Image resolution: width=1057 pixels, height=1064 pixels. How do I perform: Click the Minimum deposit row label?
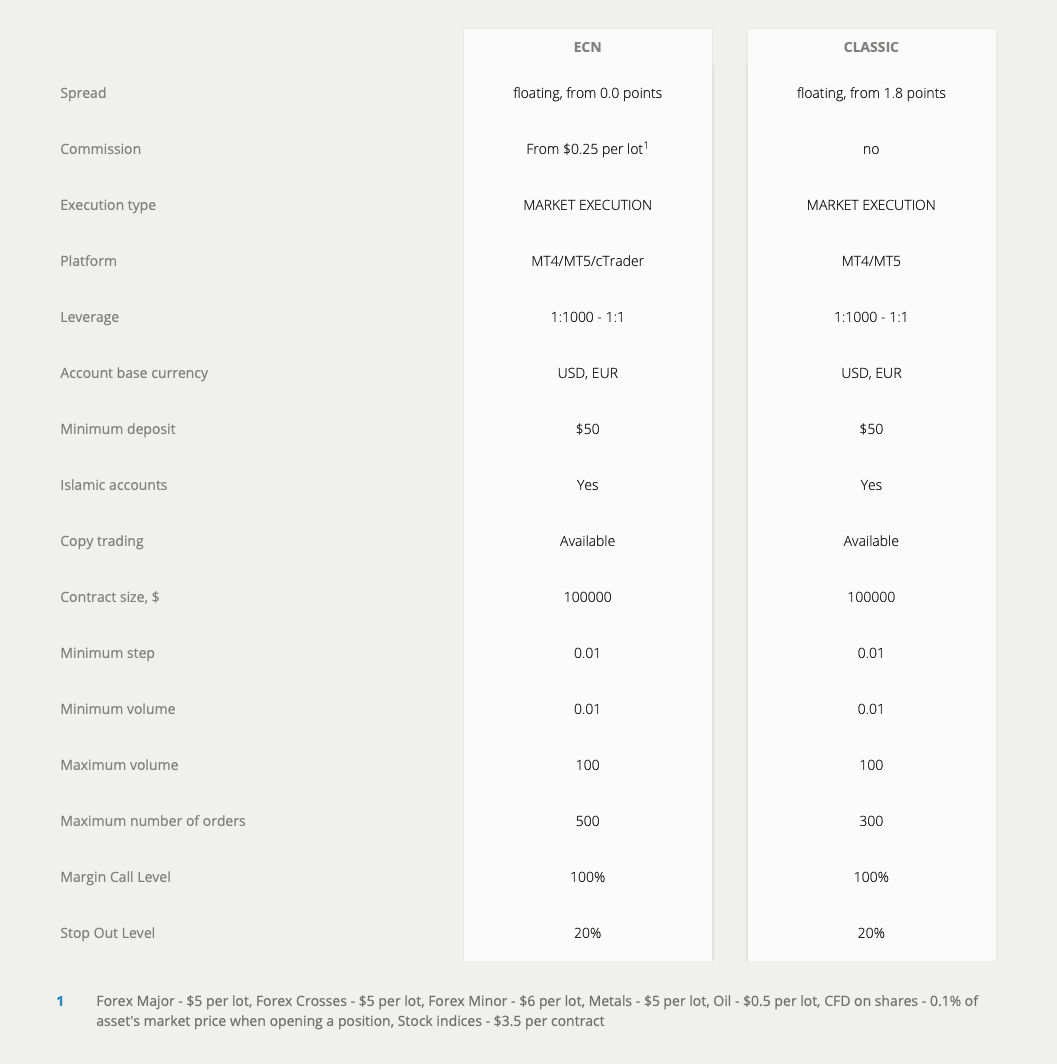pyautogui.click(x=117, y=429)
